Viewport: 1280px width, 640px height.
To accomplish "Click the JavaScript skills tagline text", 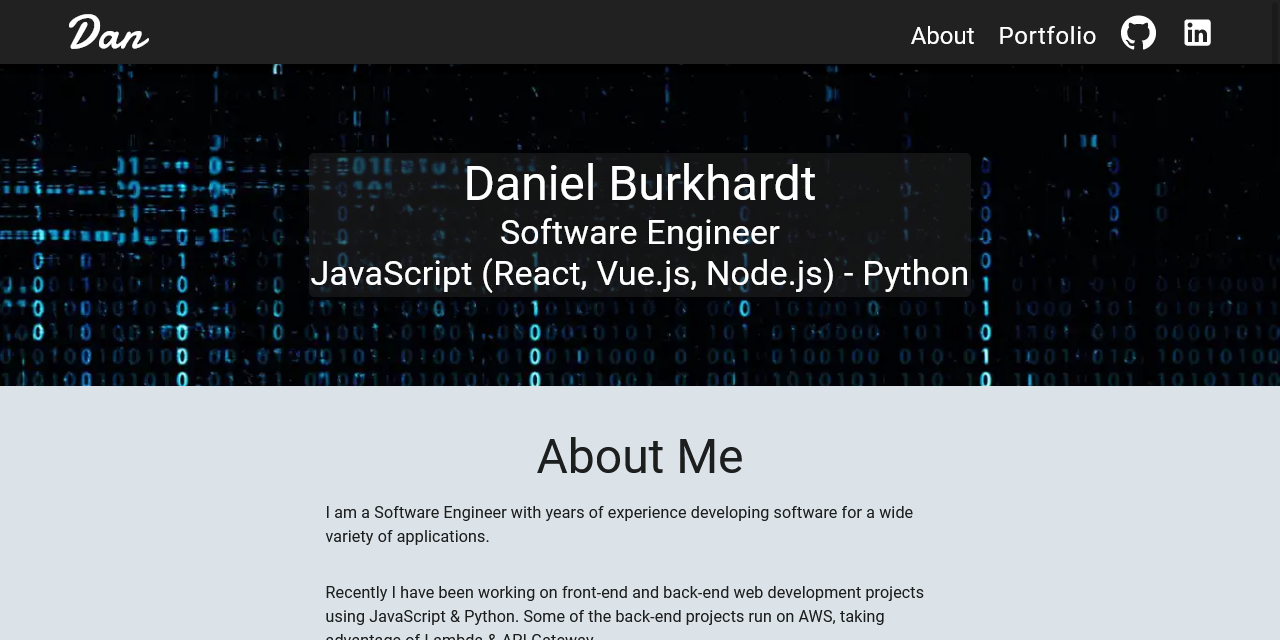I will (640, 273).
